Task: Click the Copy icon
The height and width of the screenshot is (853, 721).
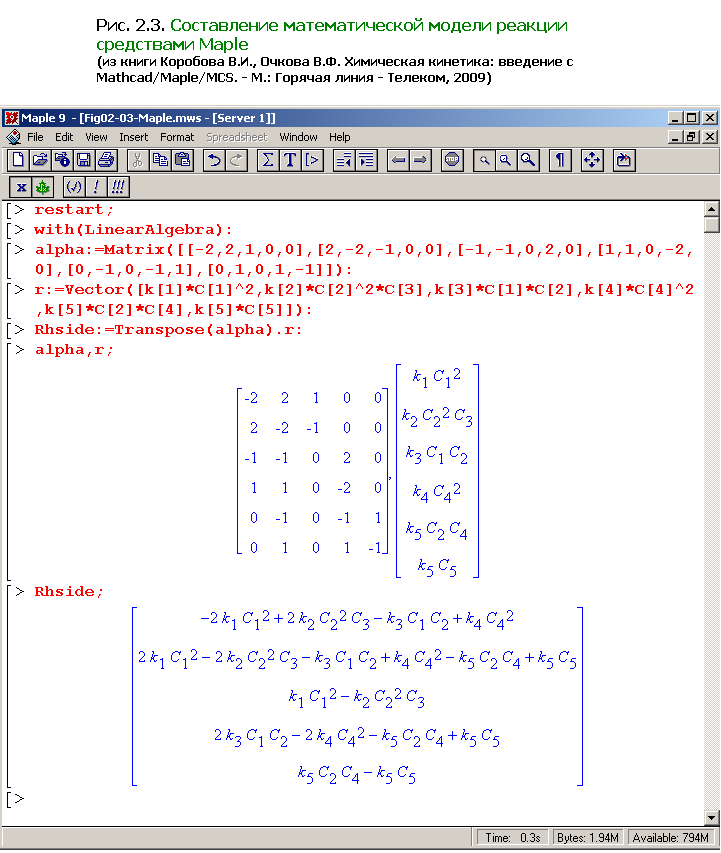Action: click(160, 160)
